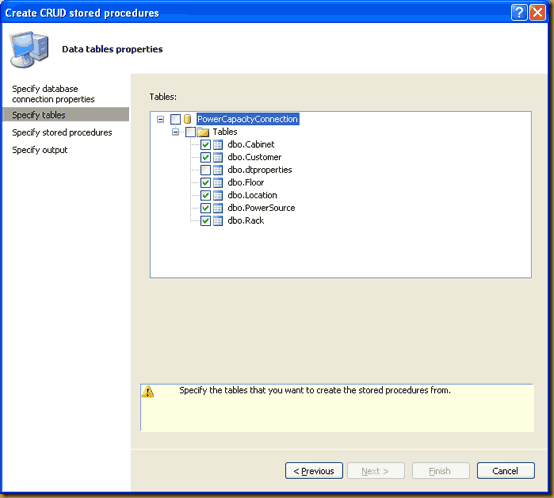
Task: Click the database icon beside PowerCapacityConnection
Action: (x=187, y=119)
